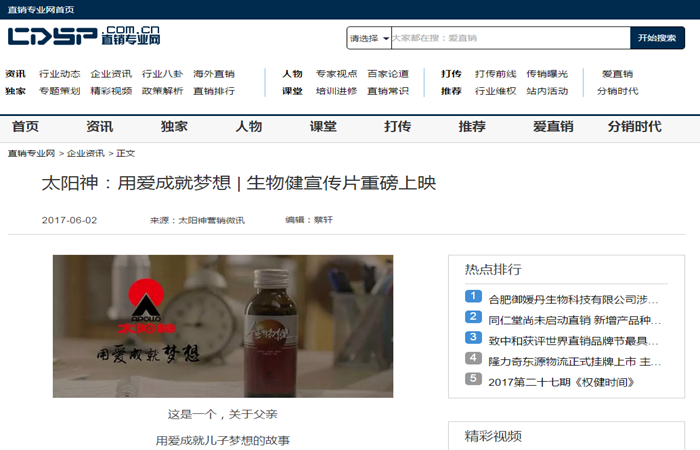Open 精彩视频 link in category list
The height and width of the screenshot is (450, 700).
tap(111, 91)
